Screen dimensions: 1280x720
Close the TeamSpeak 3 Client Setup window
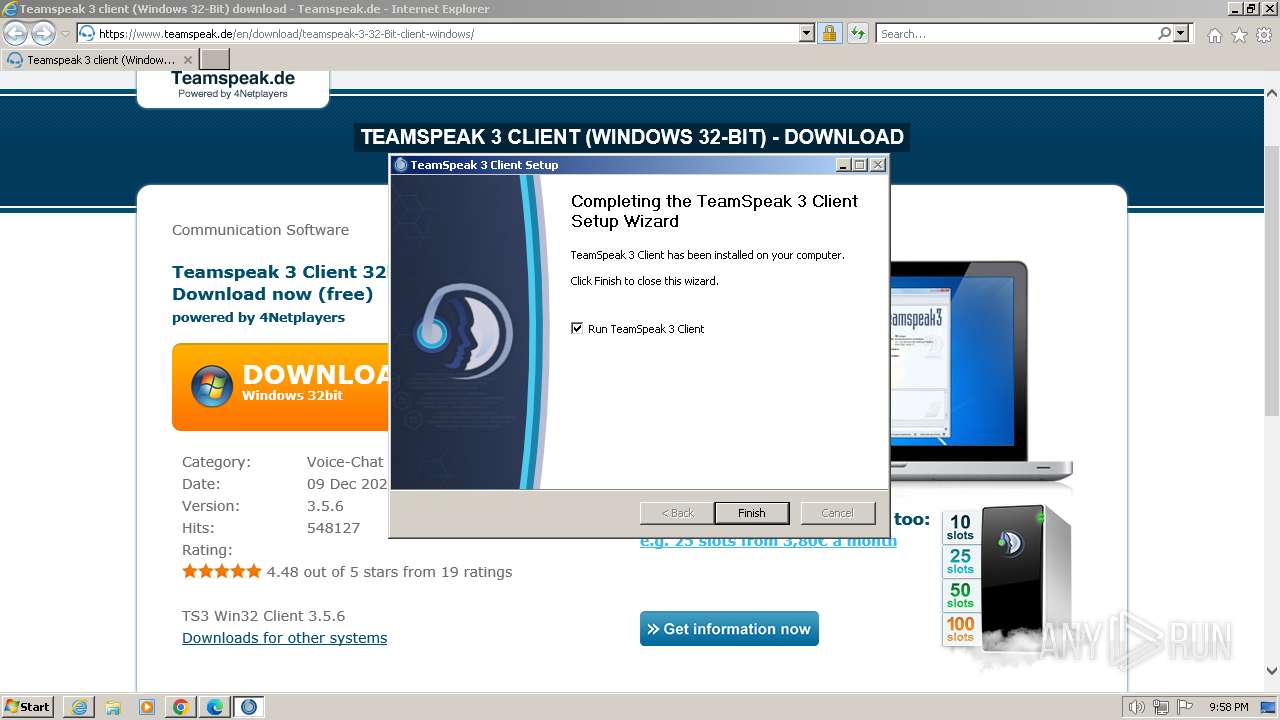coord(877,164)
